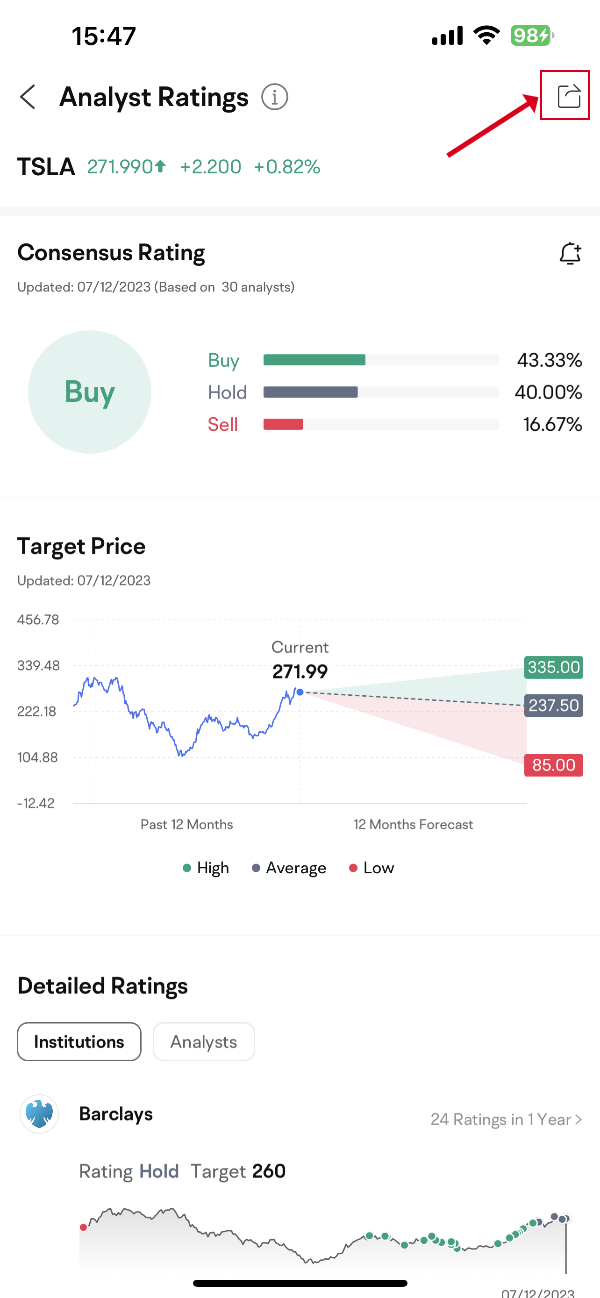Tap the battery status icon
The height and width of the screenshot is (1298, 600).
tap(530, 36)
